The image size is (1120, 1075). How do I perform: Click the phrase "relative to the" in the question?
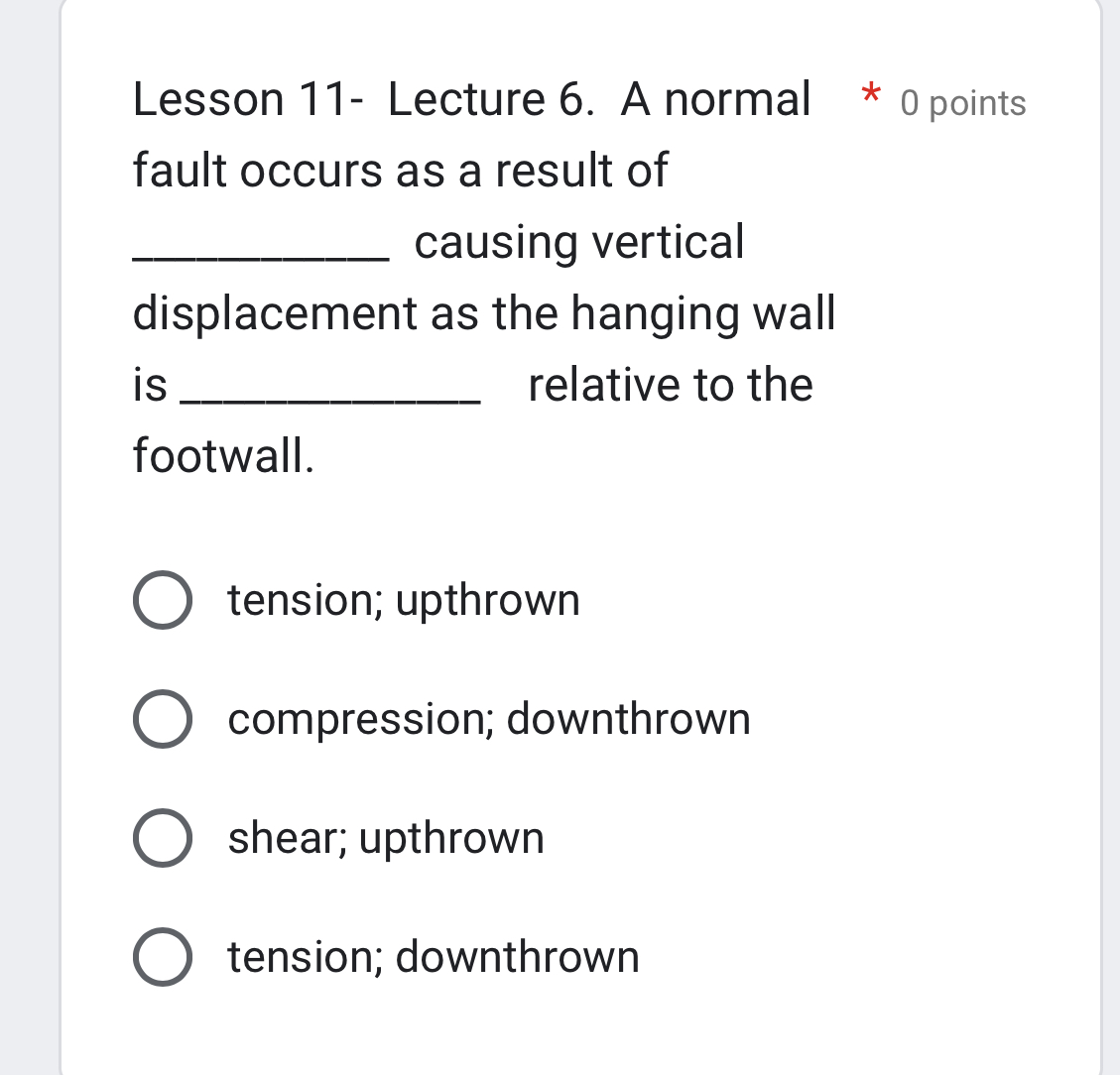point(670,385)
